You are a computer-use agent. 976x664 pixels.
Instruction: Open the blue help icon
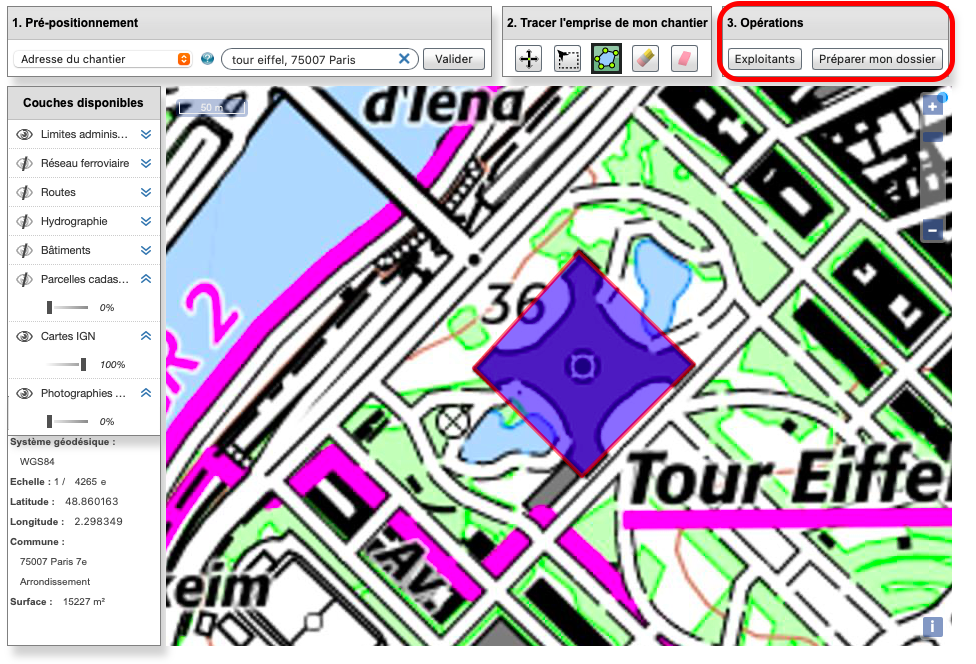click(x=207, y=59)
